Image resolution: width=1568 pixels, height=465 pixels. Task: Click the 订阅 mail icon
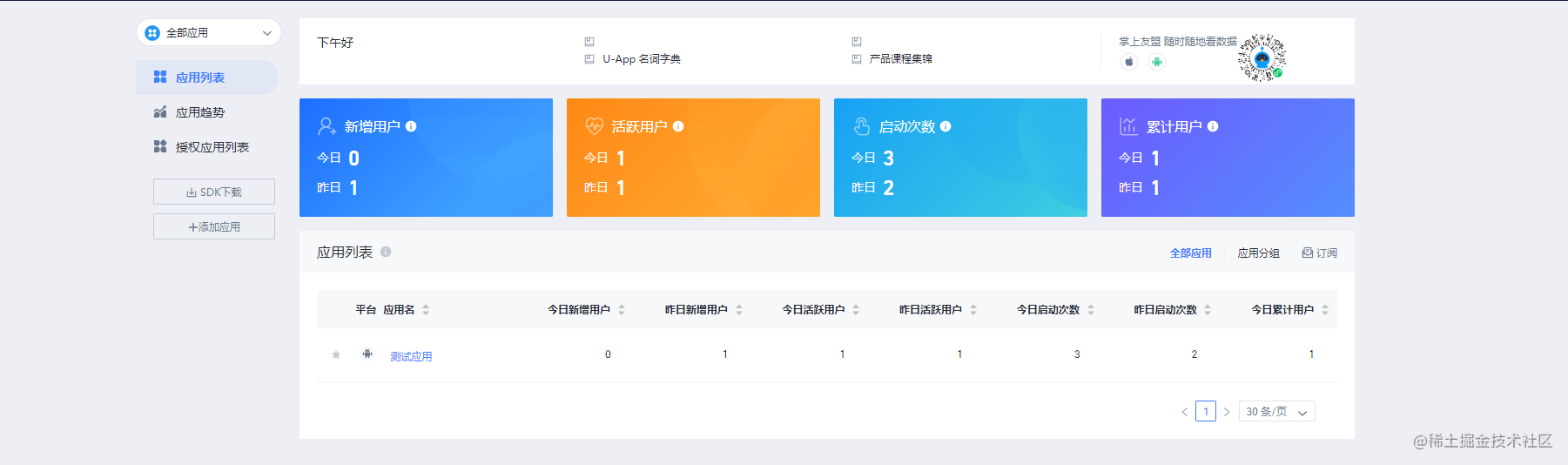pos(1308,253)
